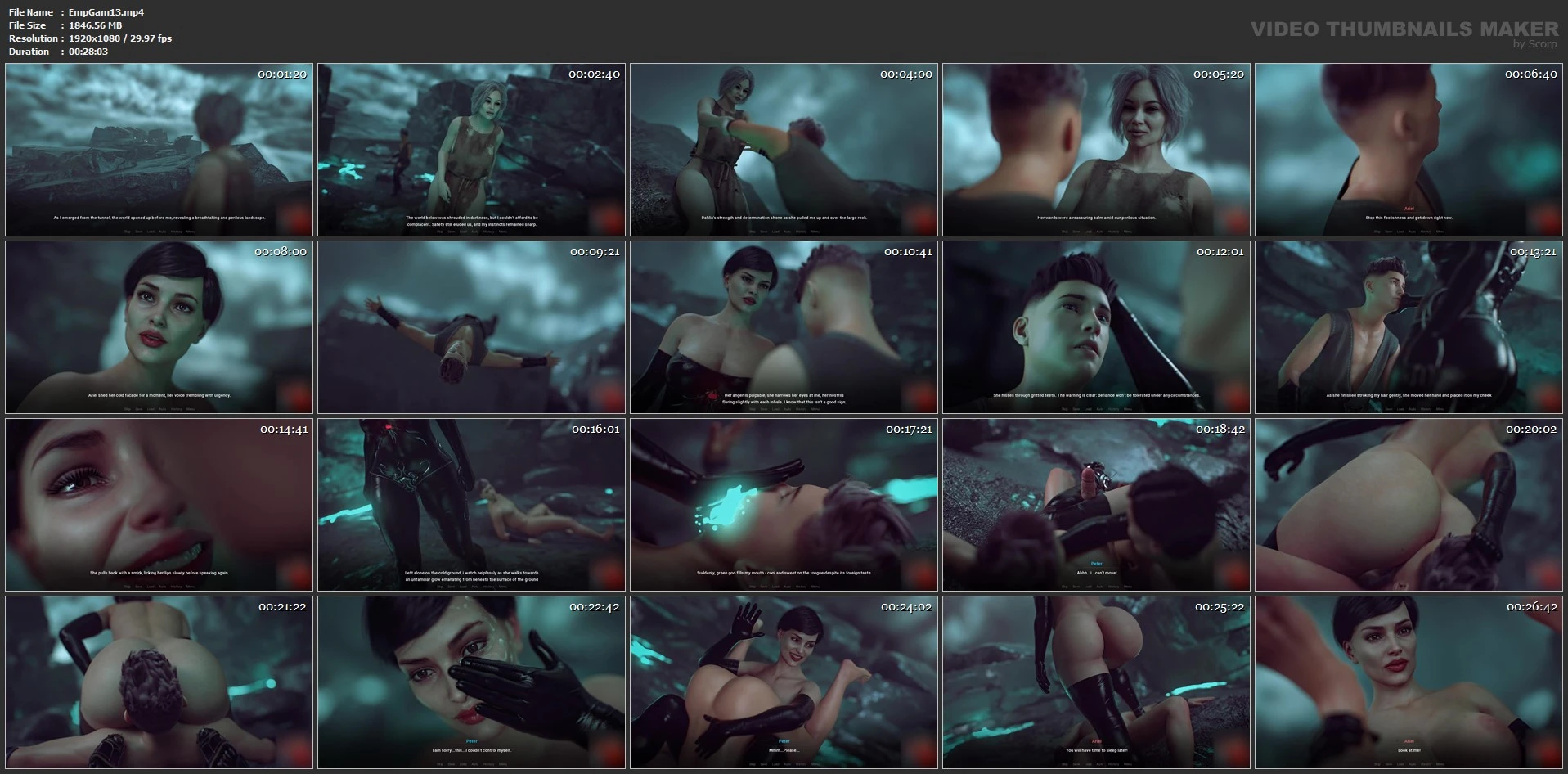Select the thumbnail labeled 00:22:42
Screen dimensions: 1568x774
471,682
